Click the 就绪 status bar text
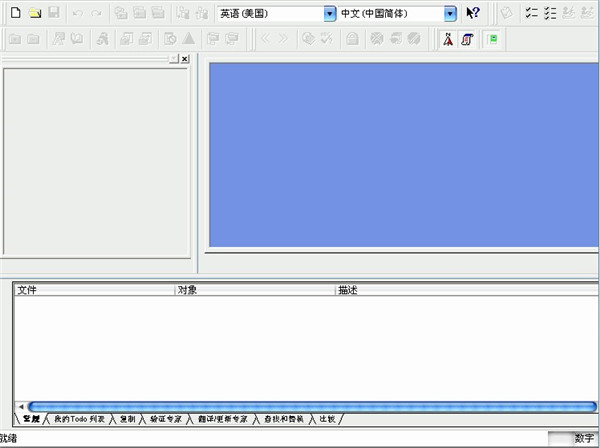The image size is (600, 448). (x=8, y=438)
